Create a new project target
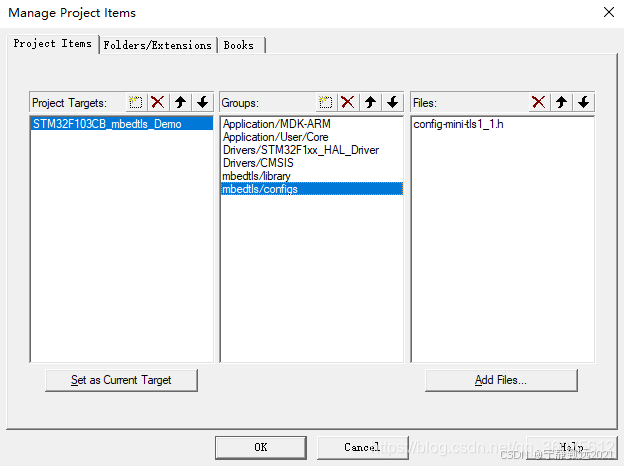 [x=136, y=102]
